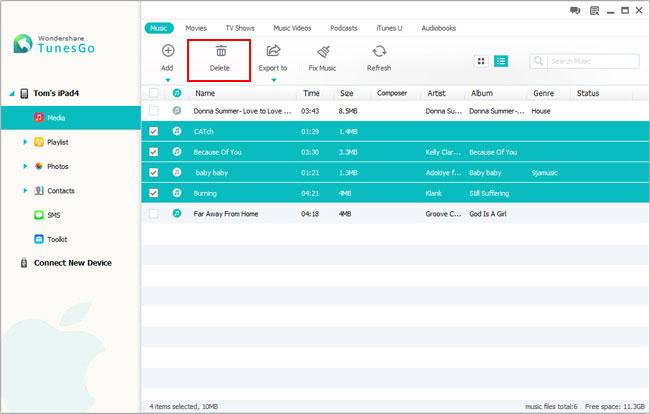This screenshot has width=650, height=414.
Task: Check the Donna Summer song checkbox
Action: [x=154, y=111]
